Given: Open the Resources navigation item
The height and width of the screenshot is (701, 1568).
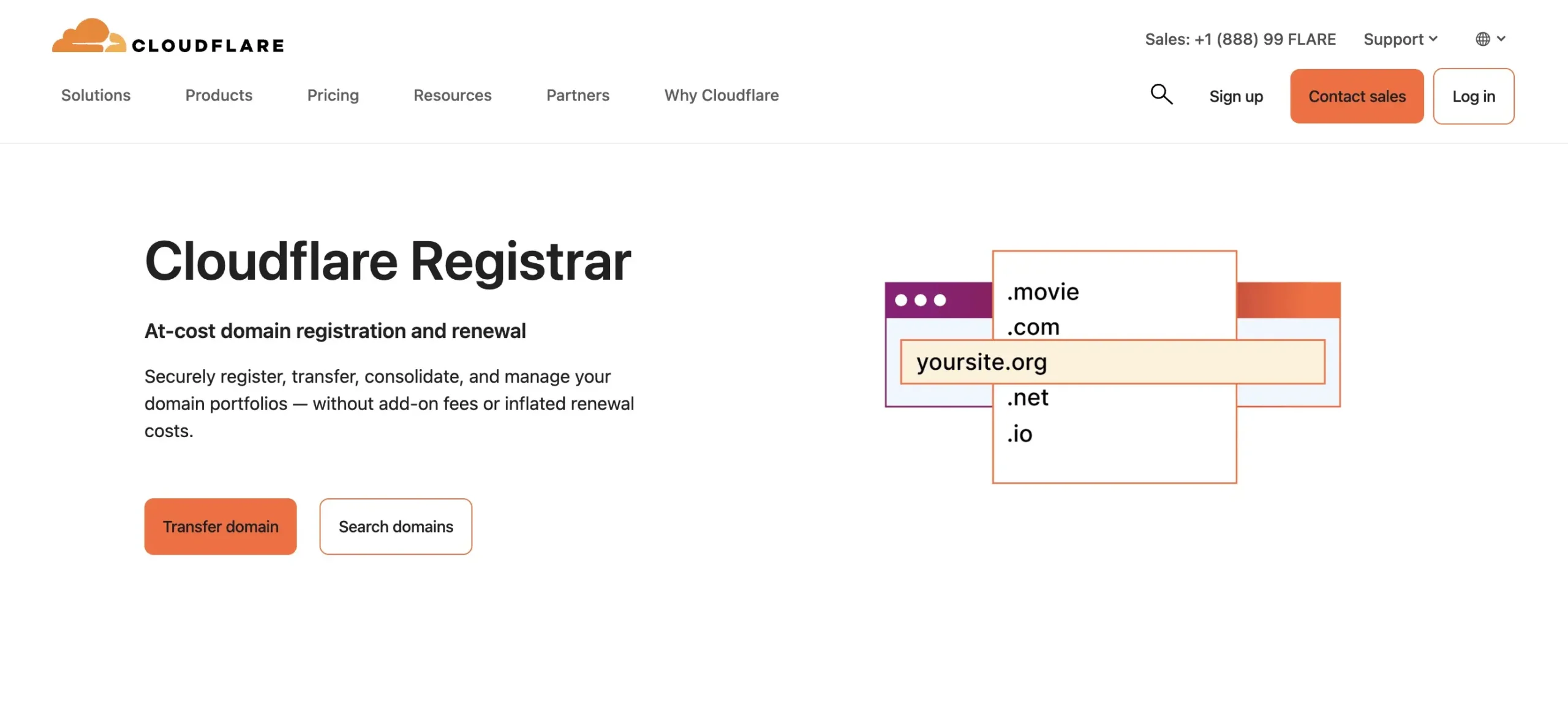Looking at the screenshot, I should (452, 96).
